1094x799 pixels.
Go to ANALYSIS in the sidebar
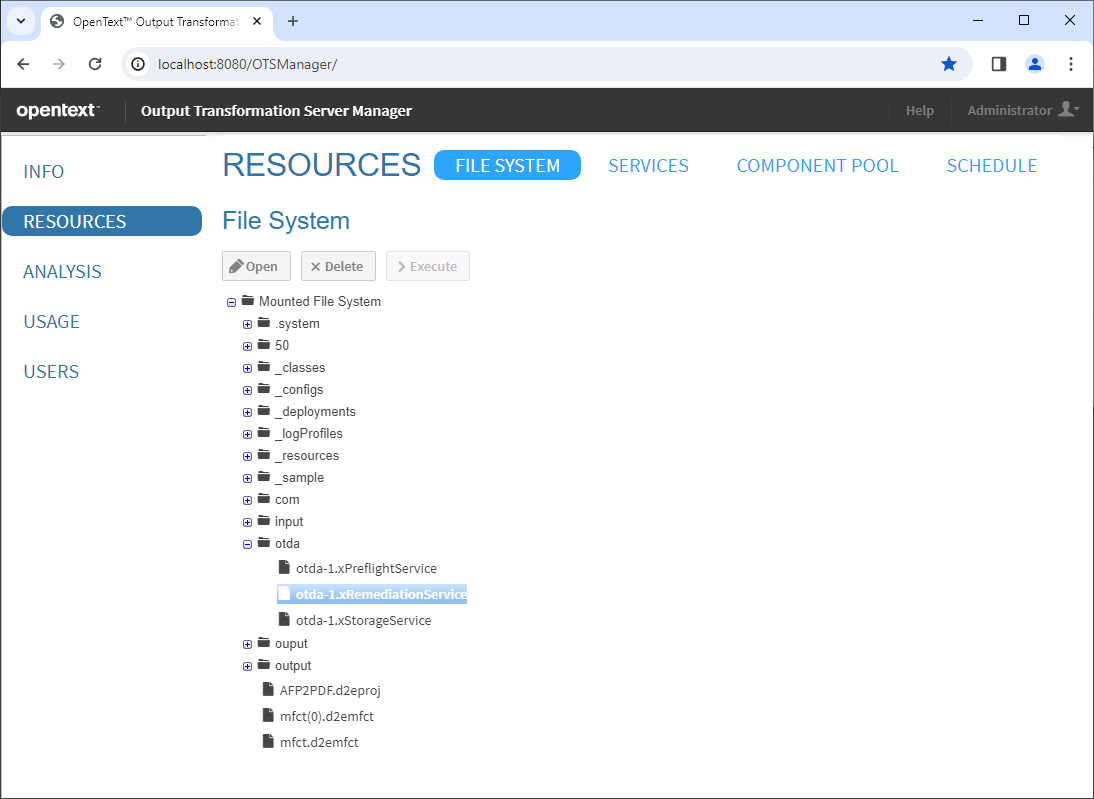coord(62,272)
